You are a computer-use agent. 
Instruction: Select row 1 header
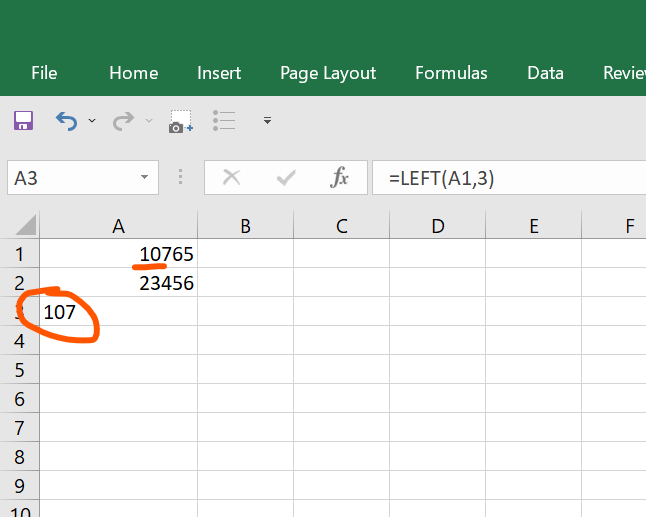[x=19, y=254]
